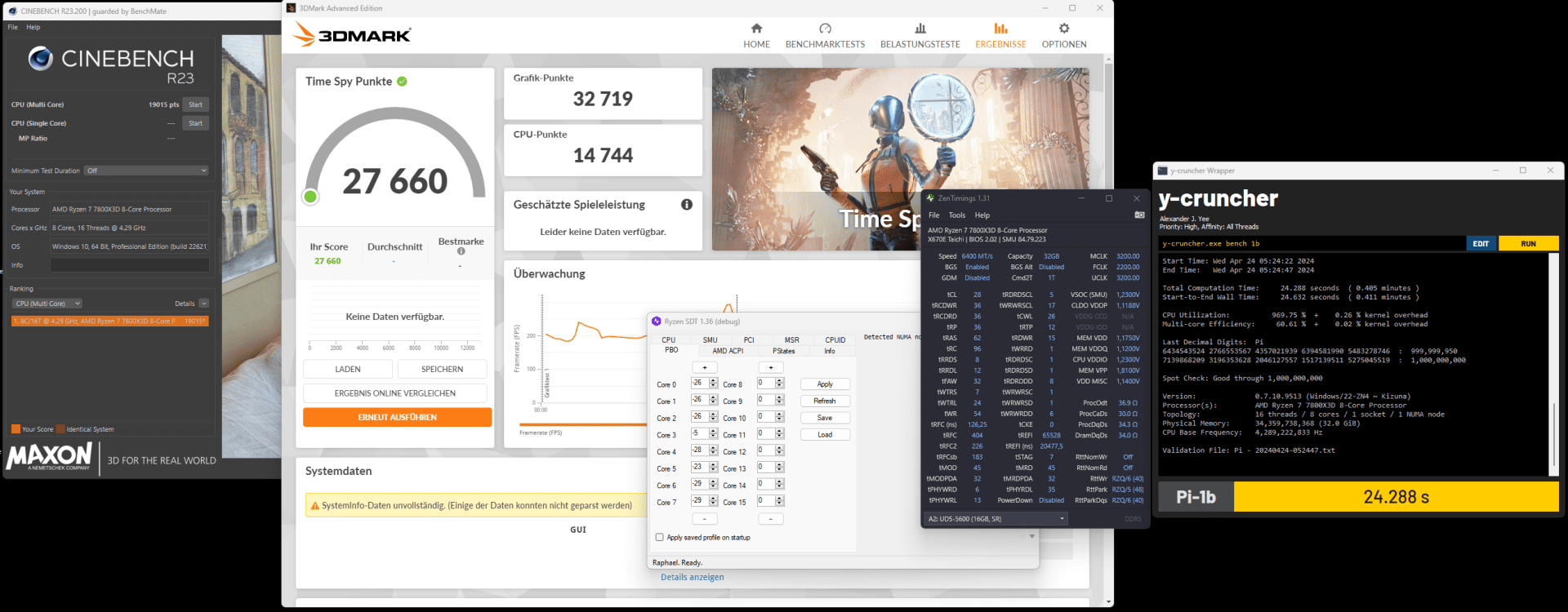This screenshot has height=612, width=1568.
Task: Click Cinebench Info input field
Action: tap(130, 265)
